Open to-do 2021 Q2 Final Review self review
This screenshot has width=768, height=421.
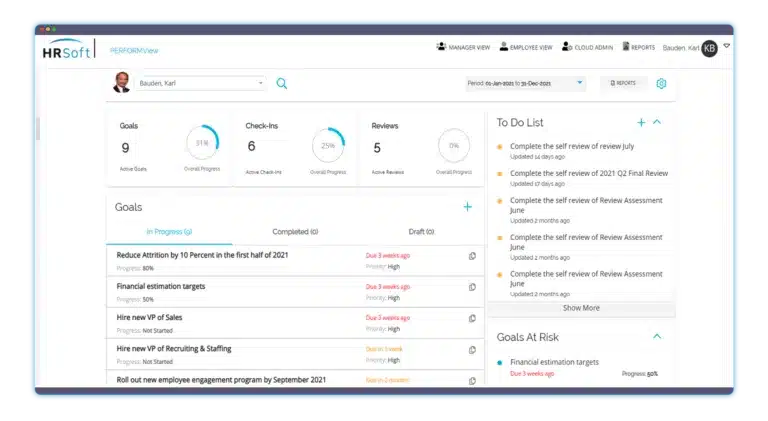point(589,173)
